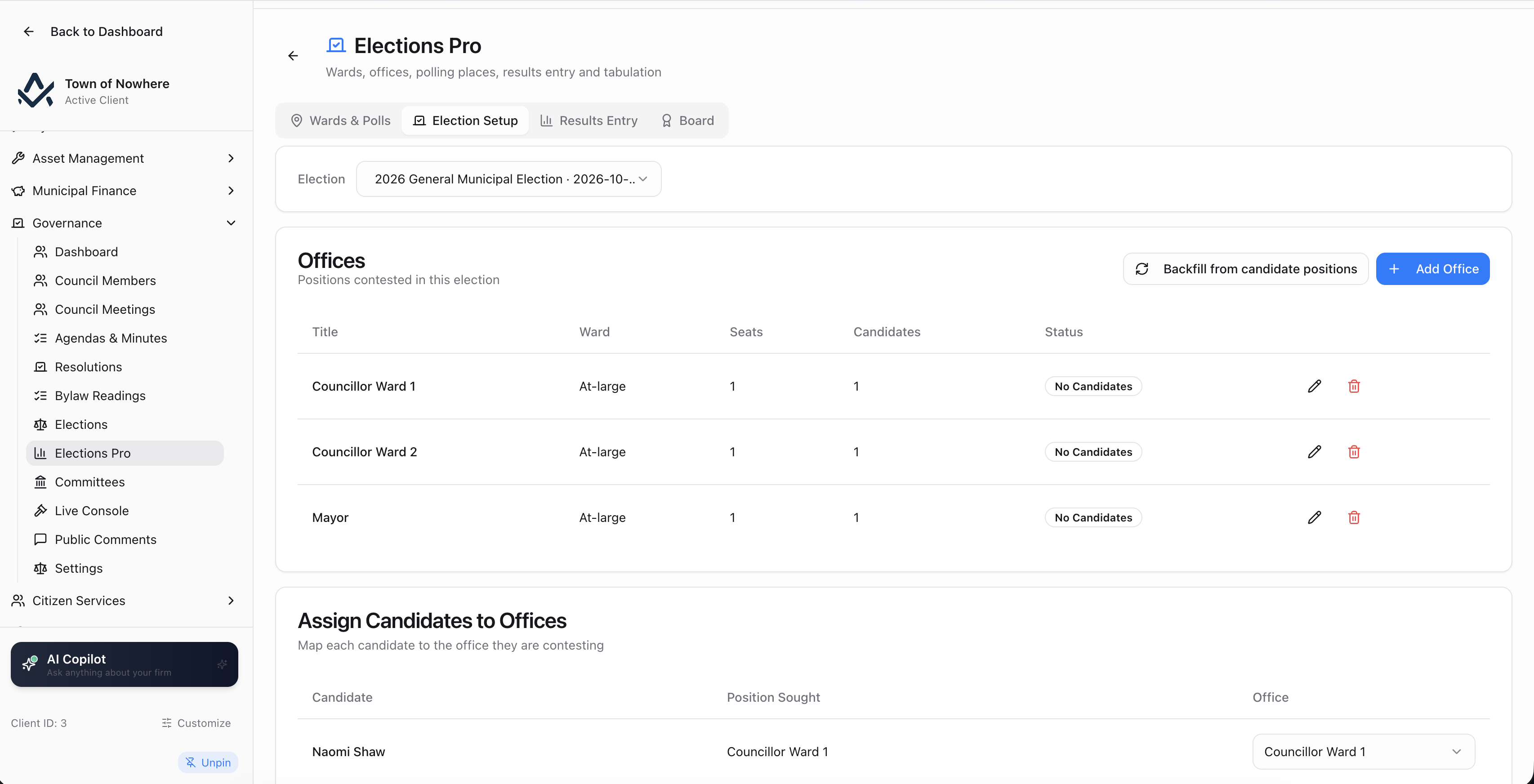Expand Citizen Services section

tap(124, 601)
